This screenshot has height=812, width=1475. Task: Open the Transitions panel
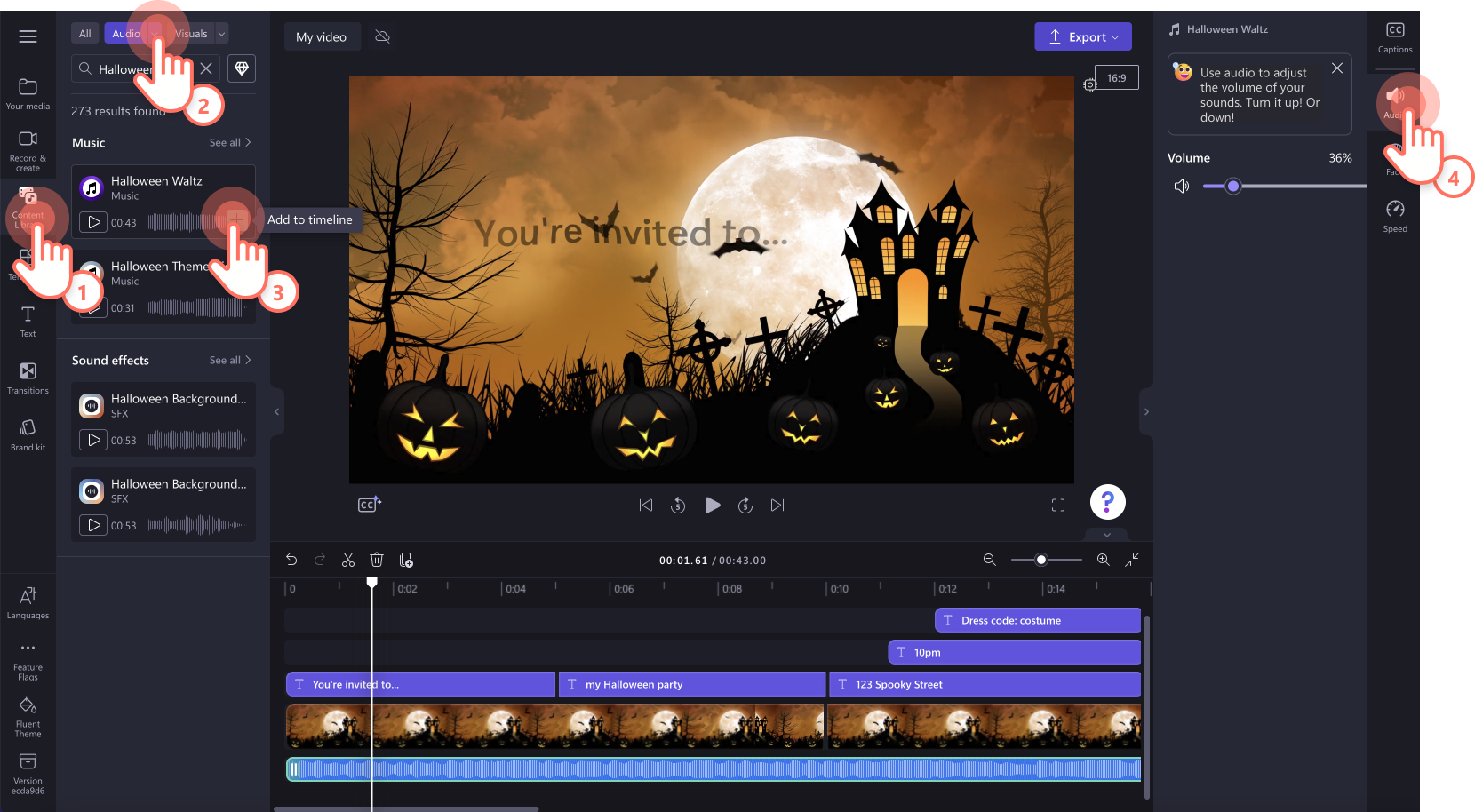click(x=28, y=378)
